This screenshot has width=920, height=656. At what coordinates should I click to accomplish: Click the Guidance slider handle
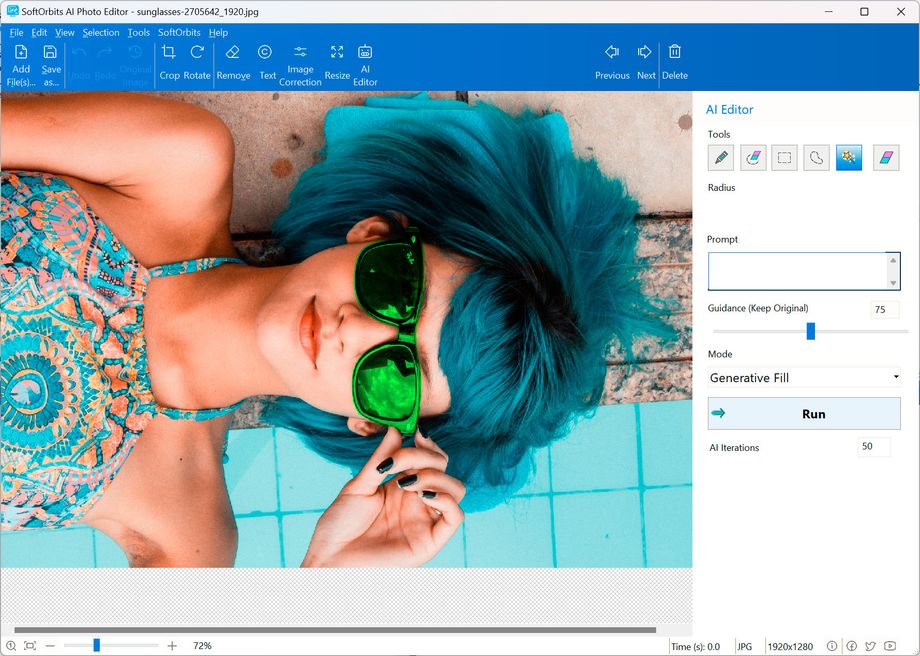(x=811, y=331)
